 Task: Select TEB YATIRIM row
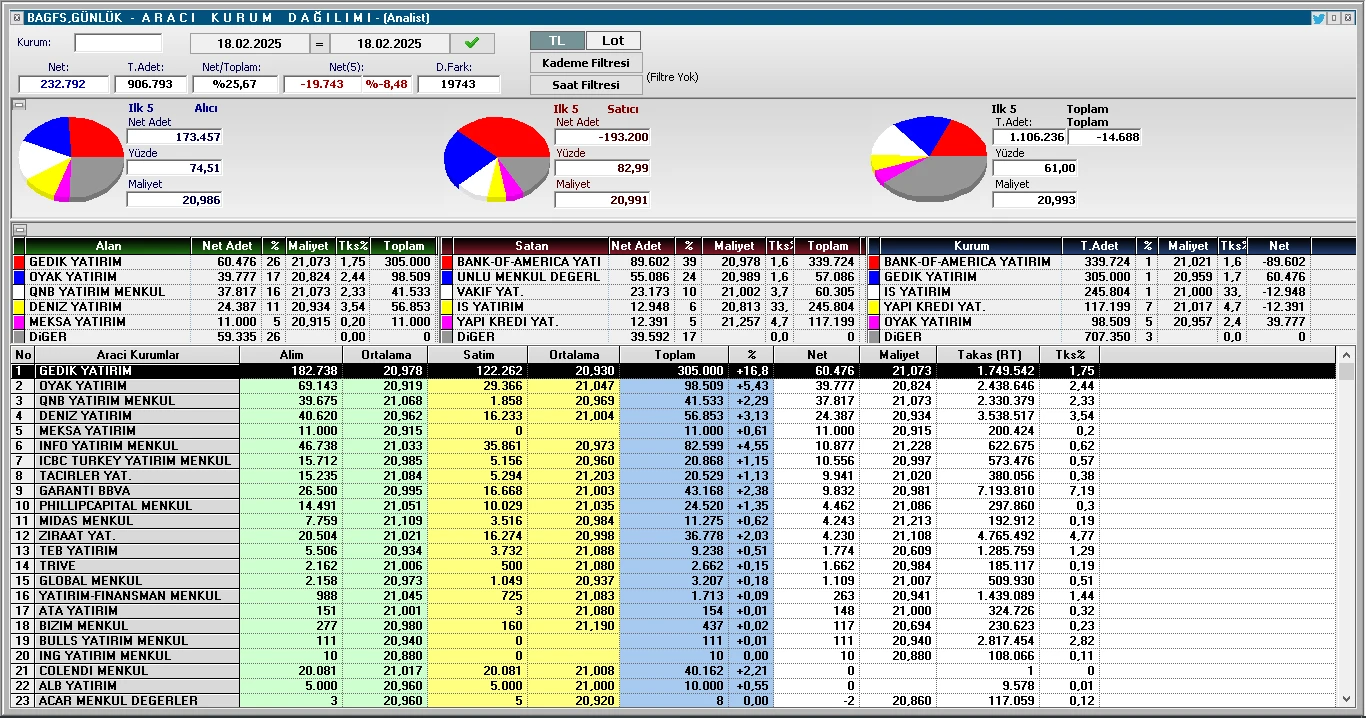[x=675, y=551]
